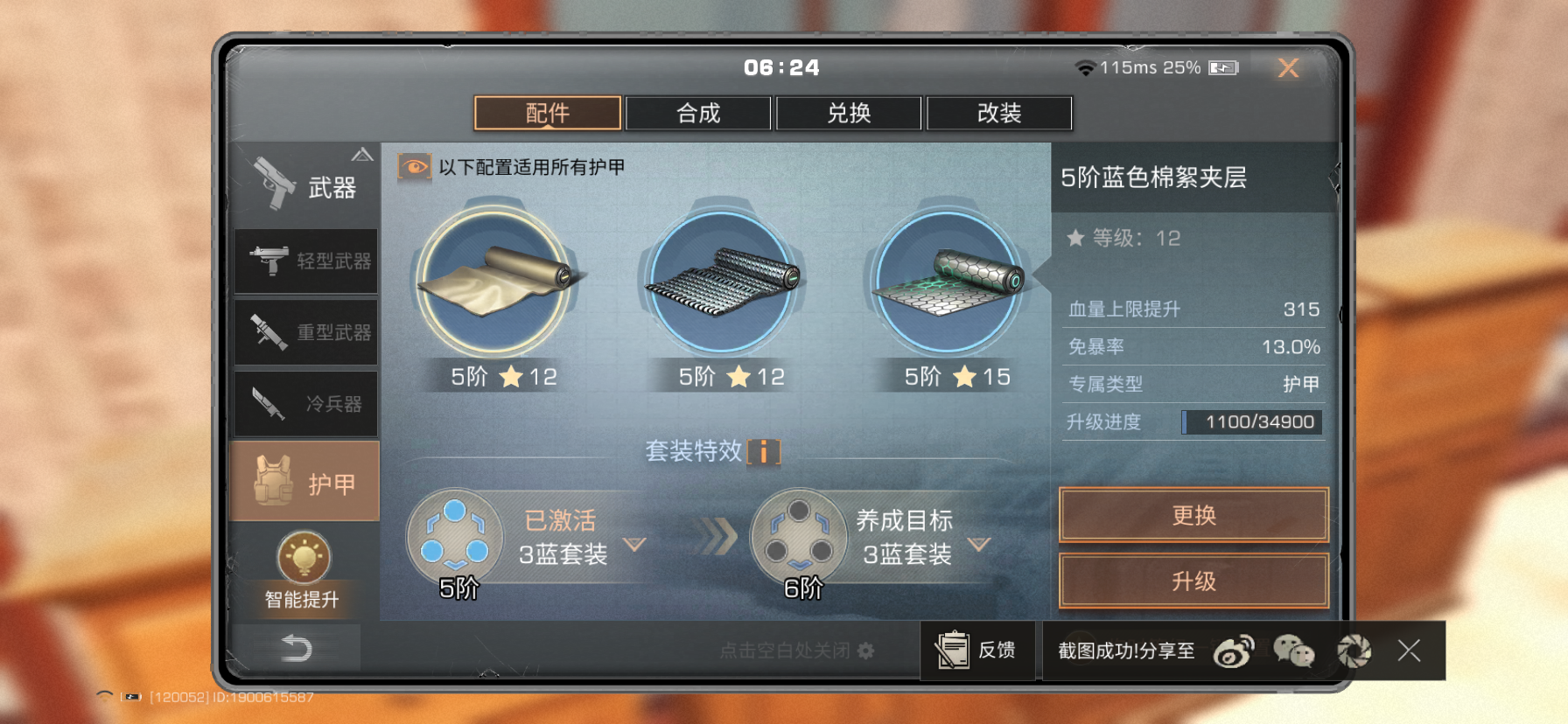The width and height of the screenshot is (1568, 724).
Task: Expand the 养成目标 3蓝套装 dropdown
Action: pos(978,544)
